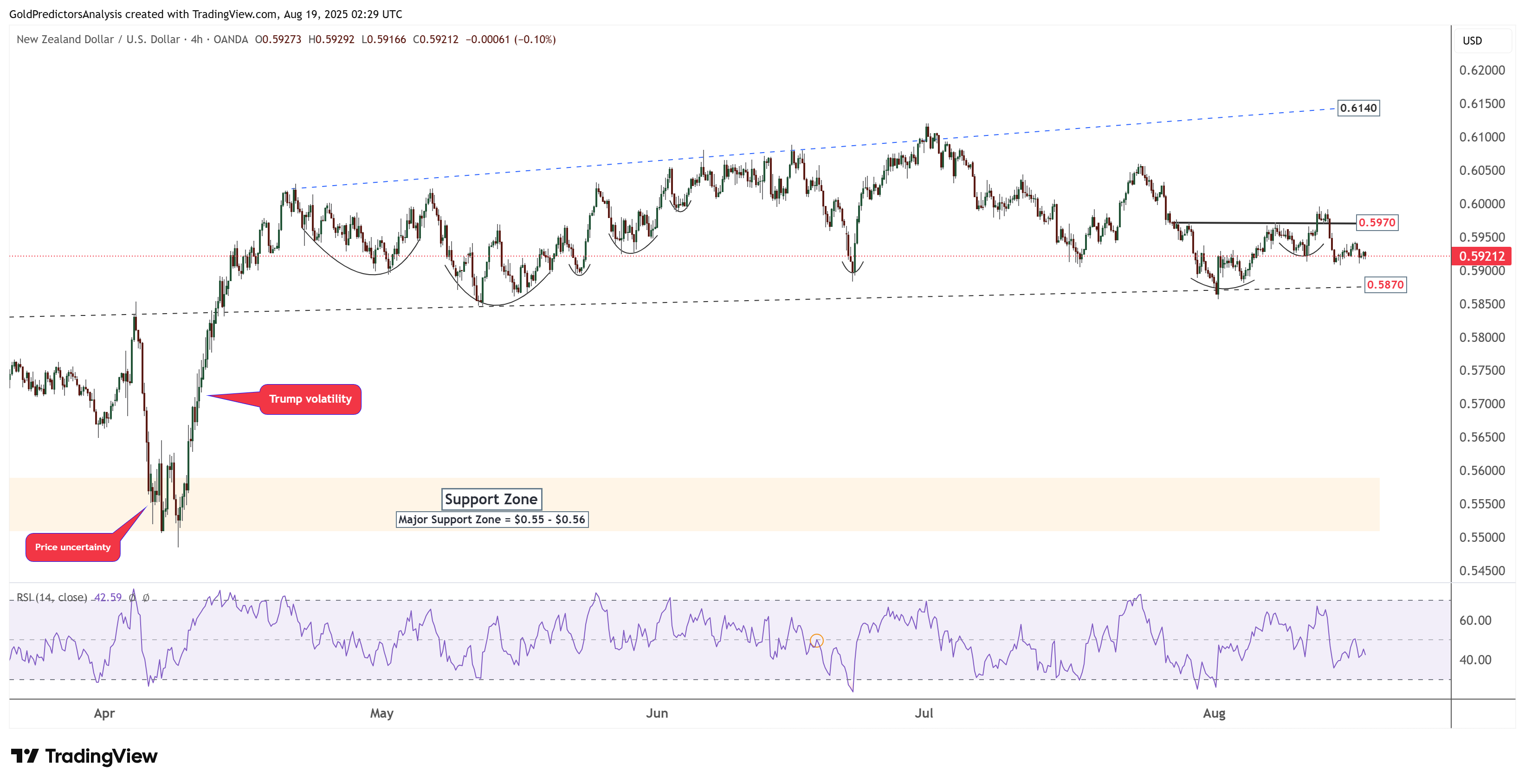The image size is (1525, 784).
Task: Click the open price 'O0.59273' in header
Action: [x=278, y=39]
